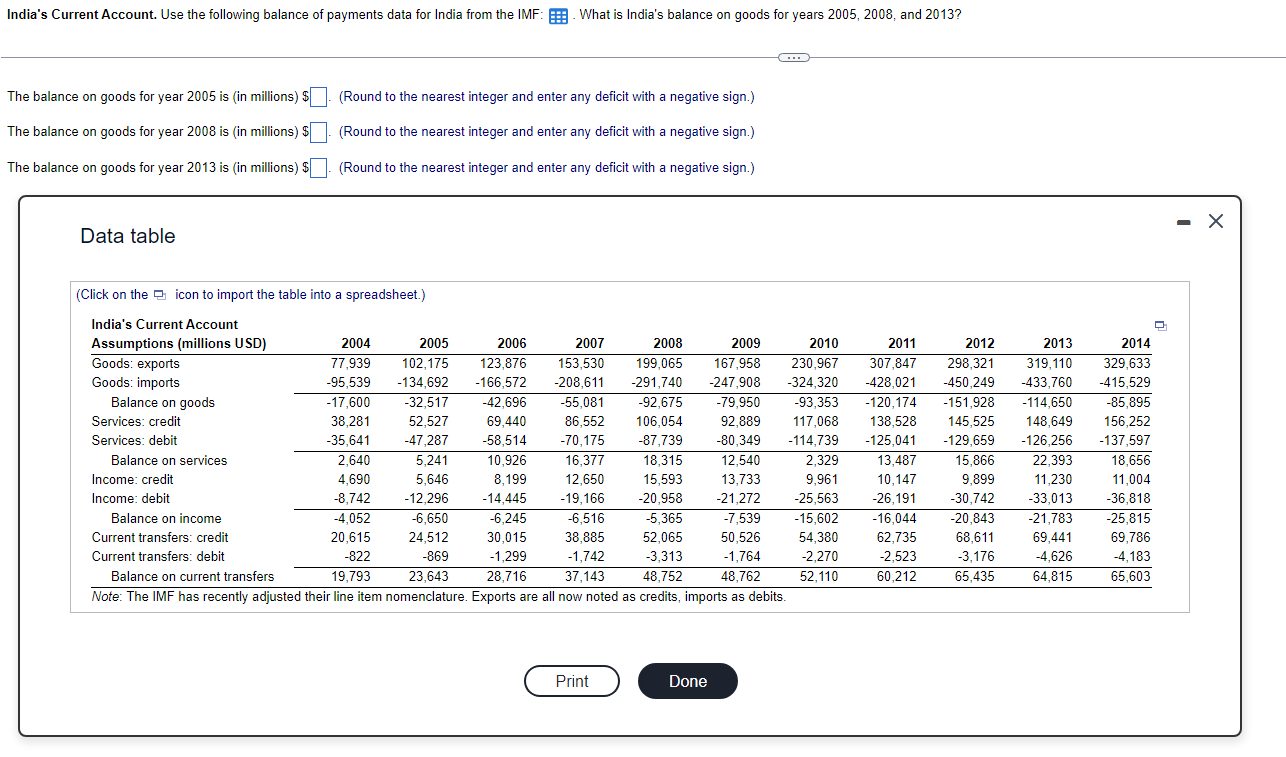Click the 'Balance on current transfers' row label
The height and width of the screenshot is (757, 1286).
click(192, 577)
